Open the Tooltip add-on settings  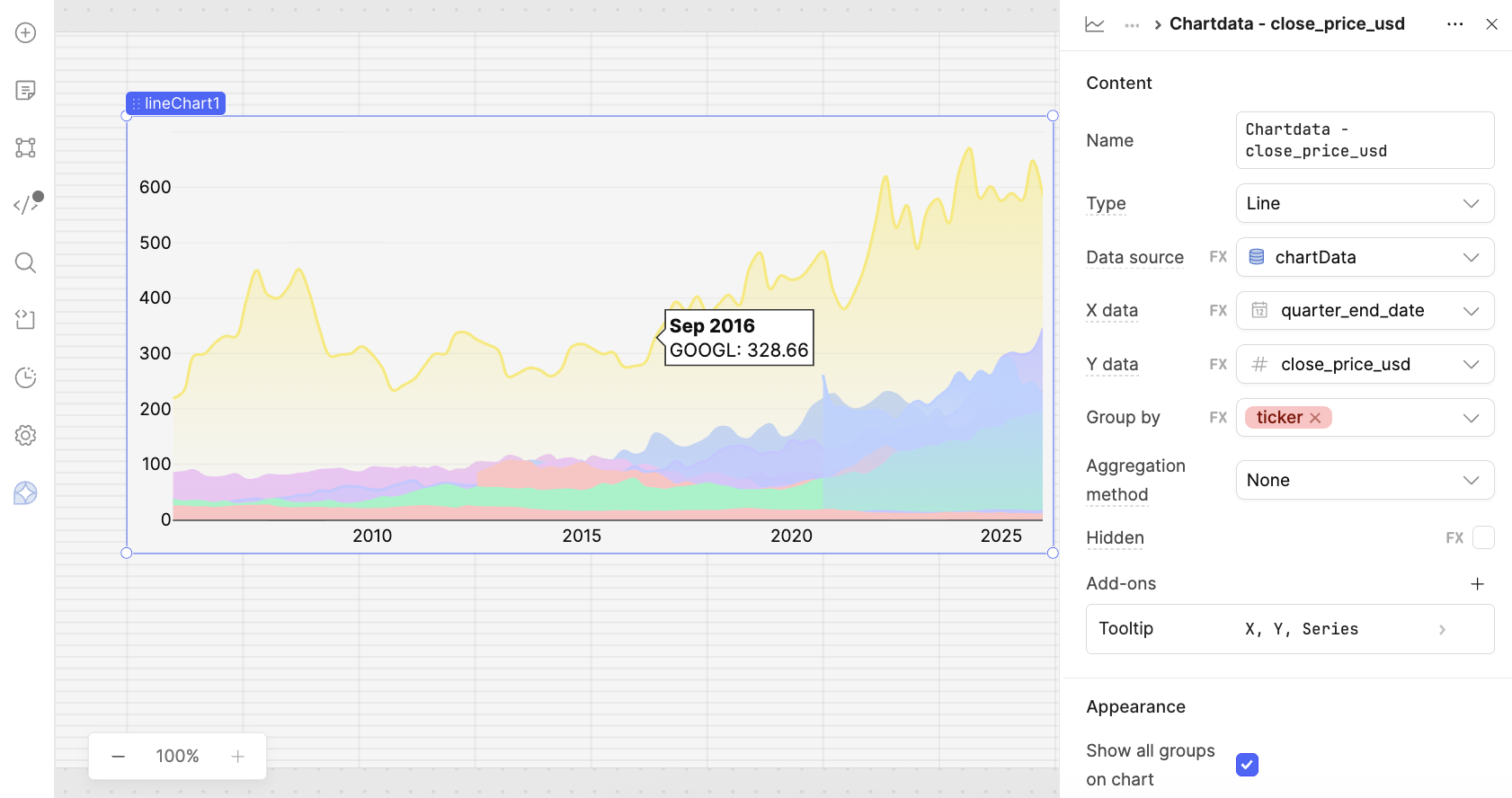1290,629
